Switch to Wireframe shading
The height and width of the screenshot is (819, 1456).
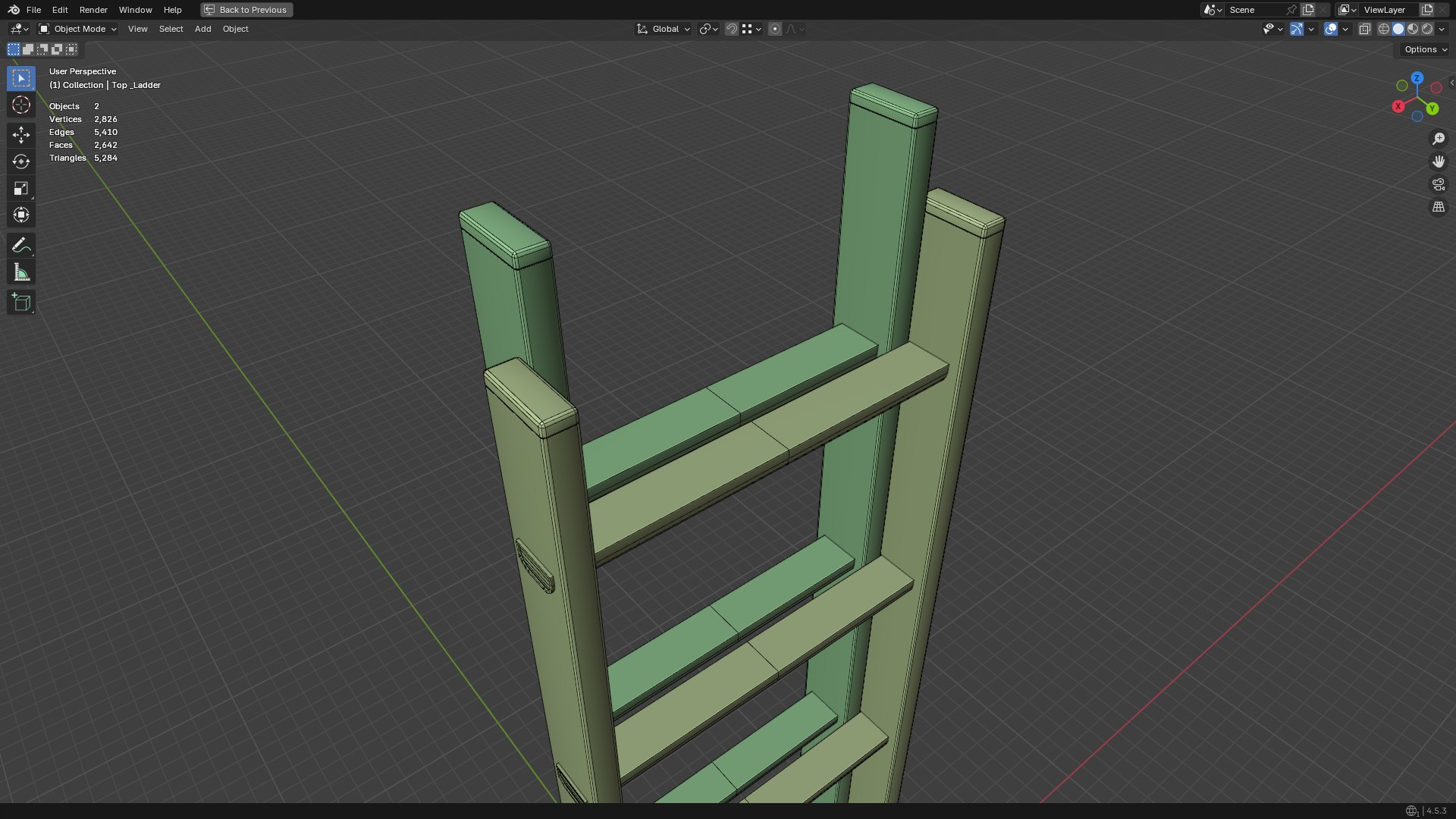click(x=1384, y=29)
